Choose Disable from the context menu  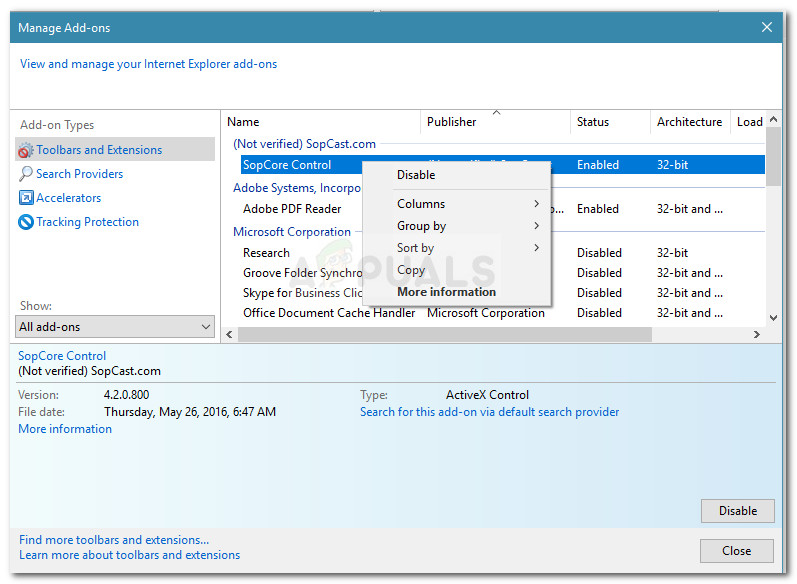click(416, 175)
